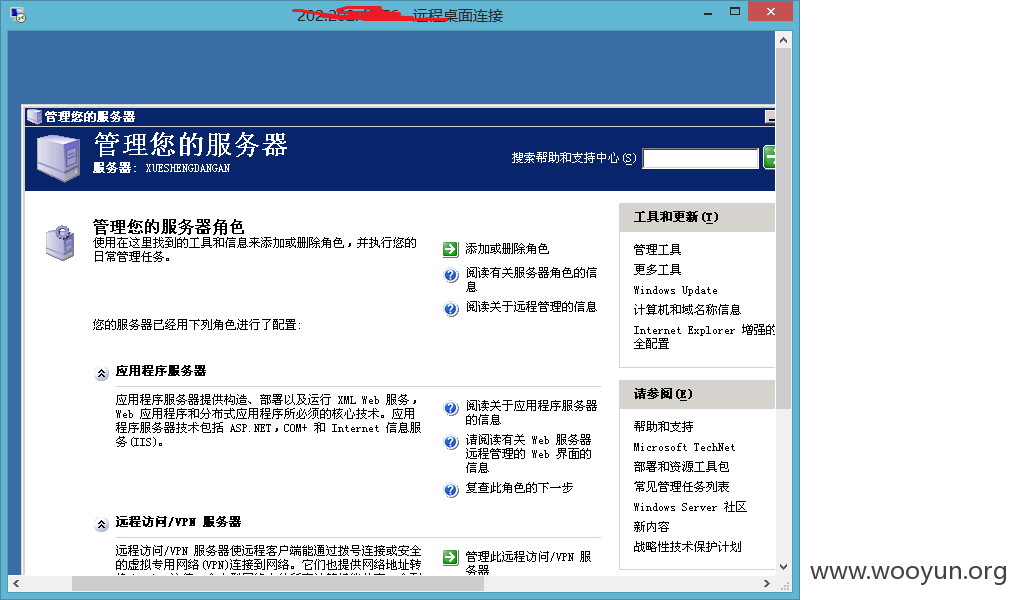Open 帮助和支持 link

(x=664, y=426)
